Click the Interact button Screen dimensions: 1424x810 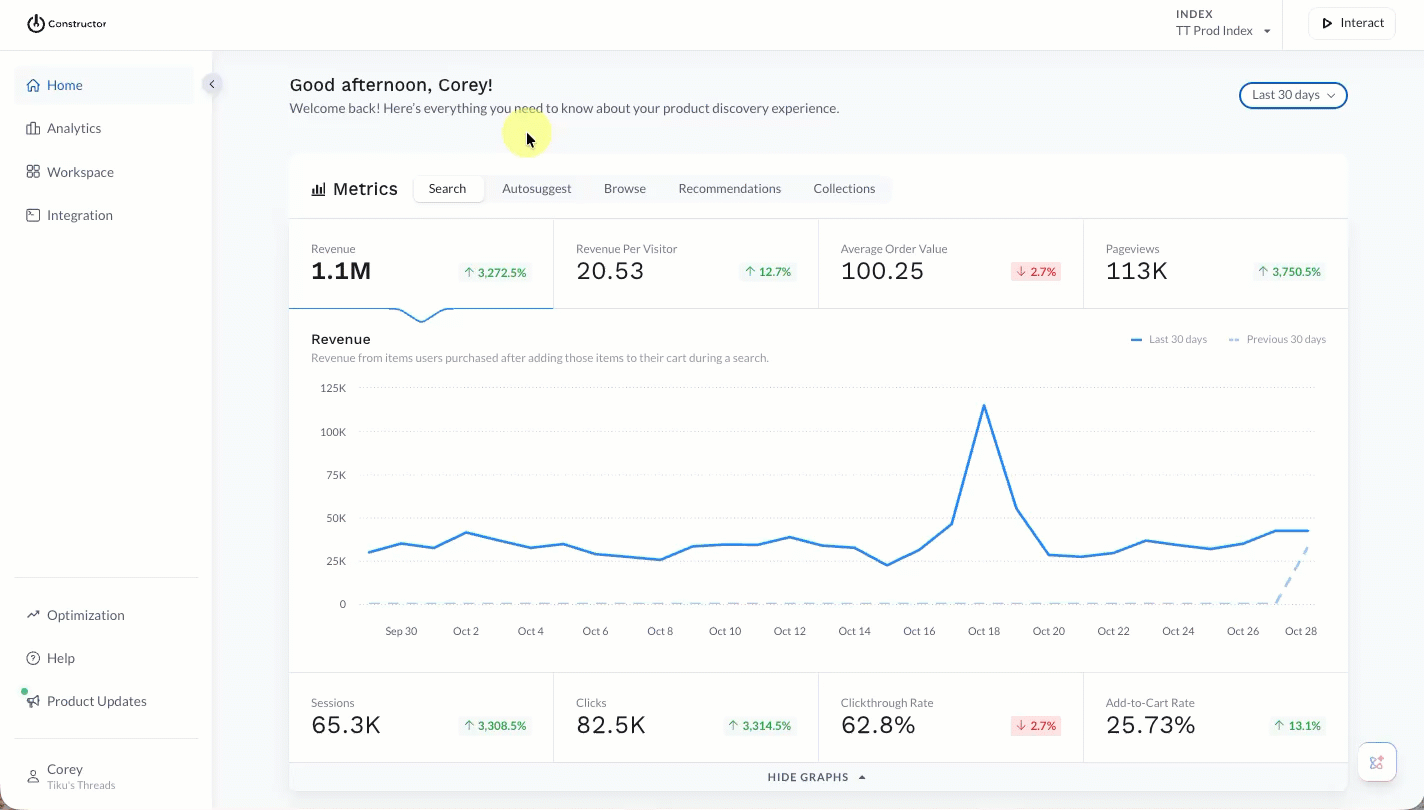[x=1352, y=23]
